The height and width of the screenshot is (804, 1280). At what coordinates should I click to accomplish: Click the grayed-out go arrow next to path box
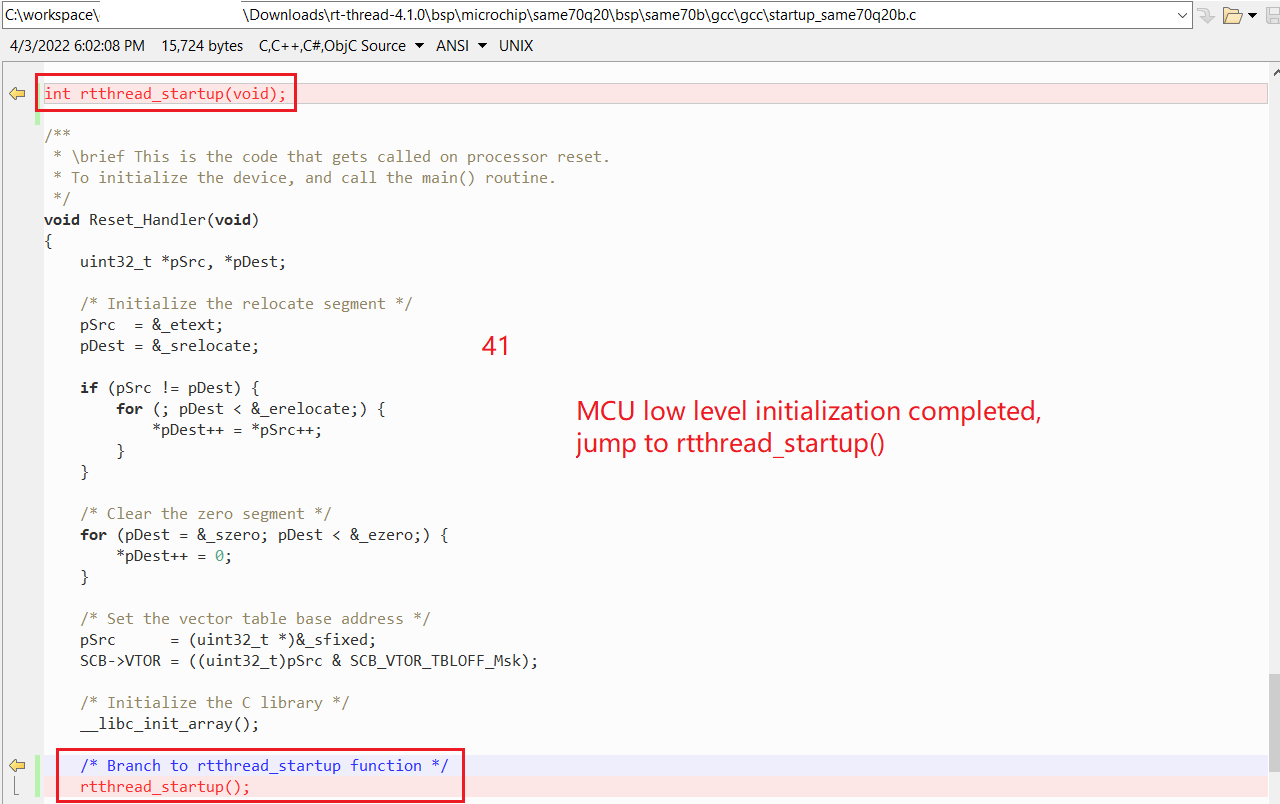pos(1206,15)
